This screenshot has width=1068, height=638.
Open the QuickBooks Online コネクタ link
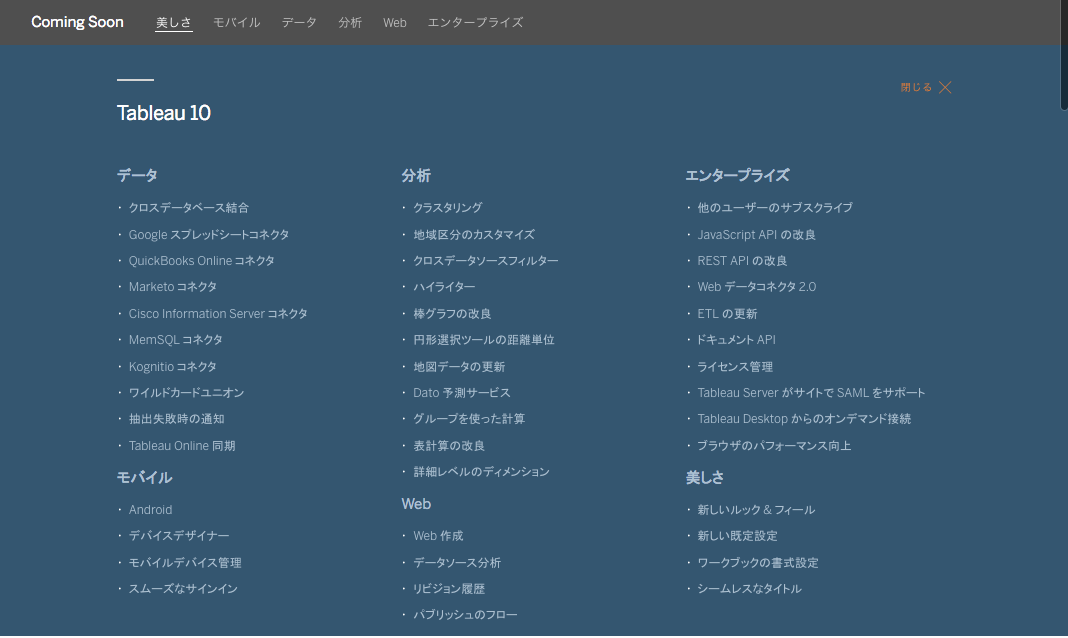(201, 260)
